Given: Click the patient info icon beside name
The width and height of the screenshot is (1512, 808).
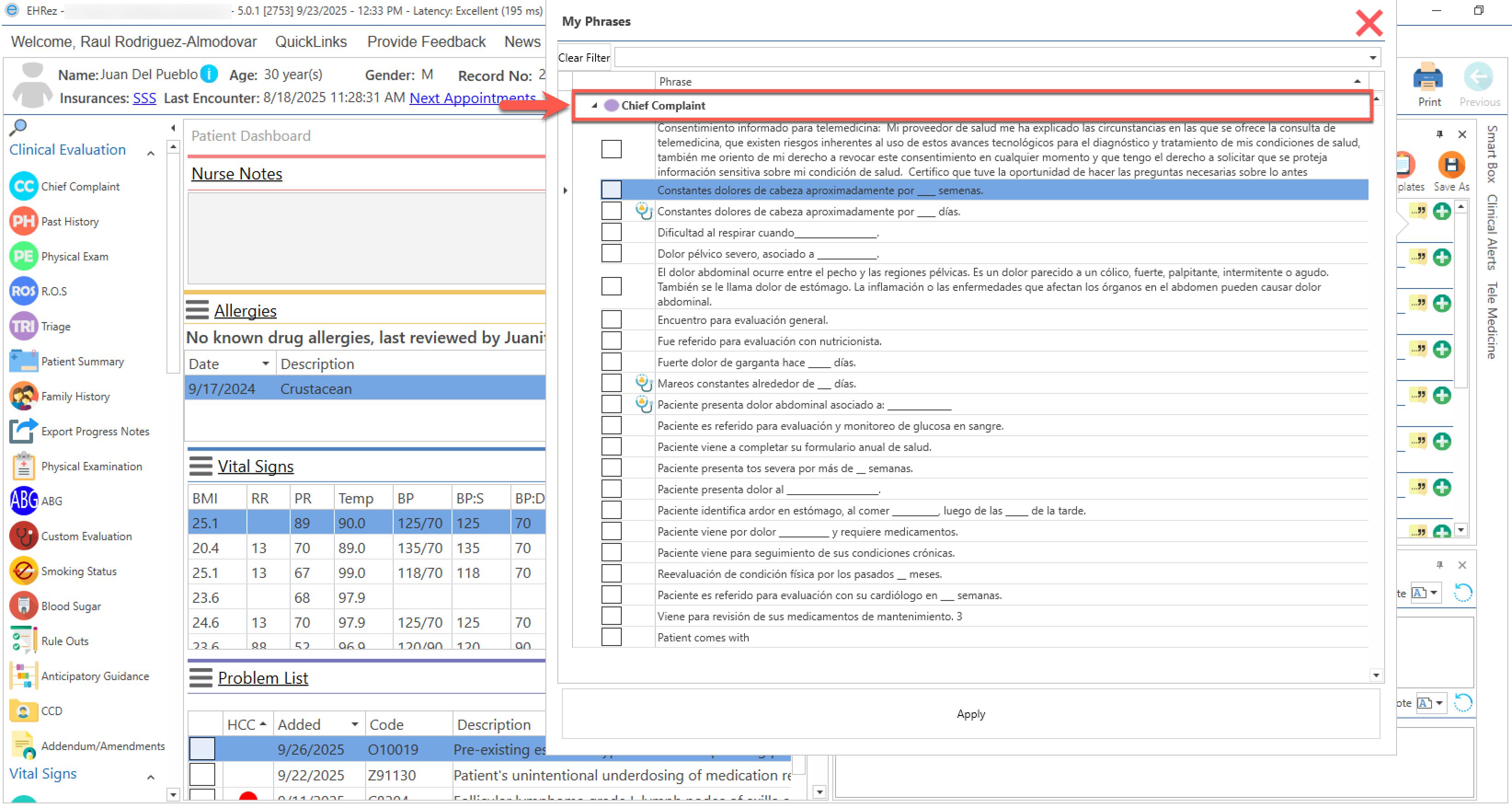Looking at the screenshot, I should pos(209,74).
